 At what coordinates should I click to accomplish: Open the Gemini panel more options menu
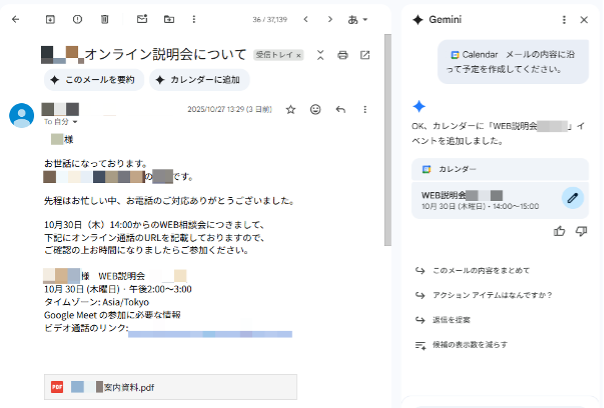click(562, 19)
